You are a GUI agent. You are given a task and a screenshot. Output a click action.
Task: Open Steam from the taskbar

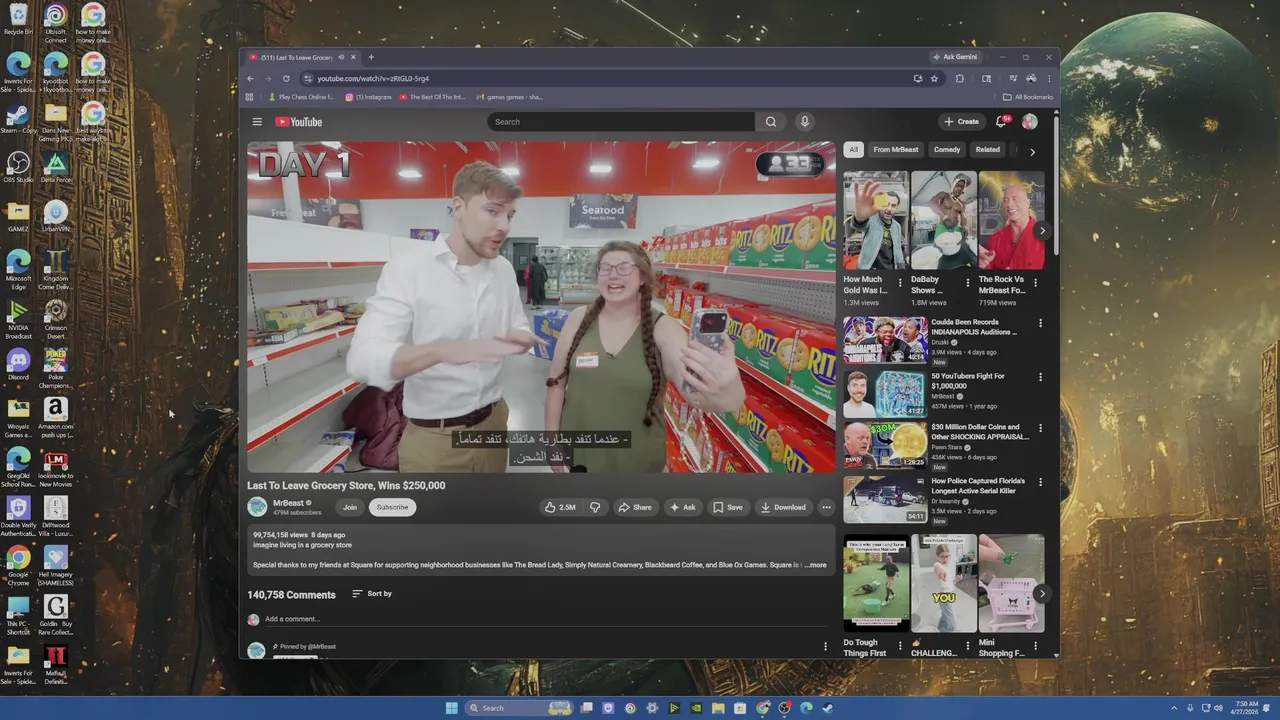[x=827, y=708]
